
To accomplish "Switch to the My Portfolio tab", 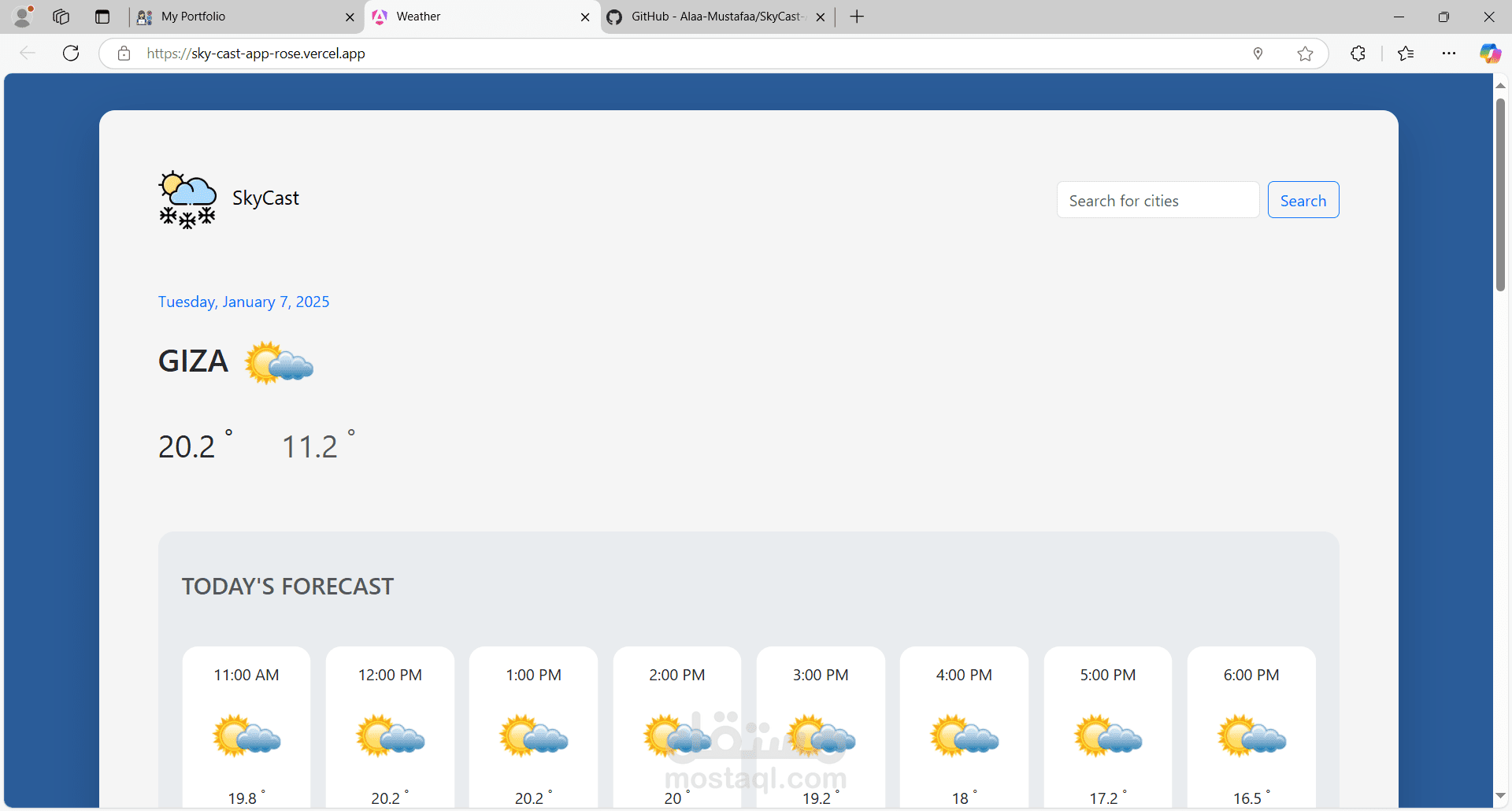I will [246, 17].
